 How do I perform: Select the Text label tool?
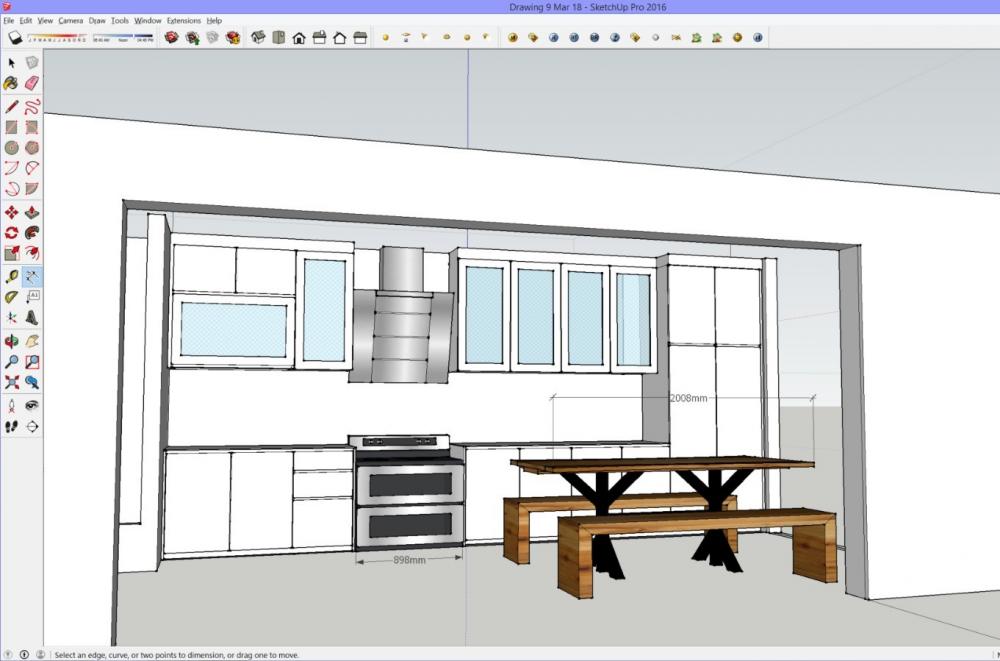[x=32, y=297]
